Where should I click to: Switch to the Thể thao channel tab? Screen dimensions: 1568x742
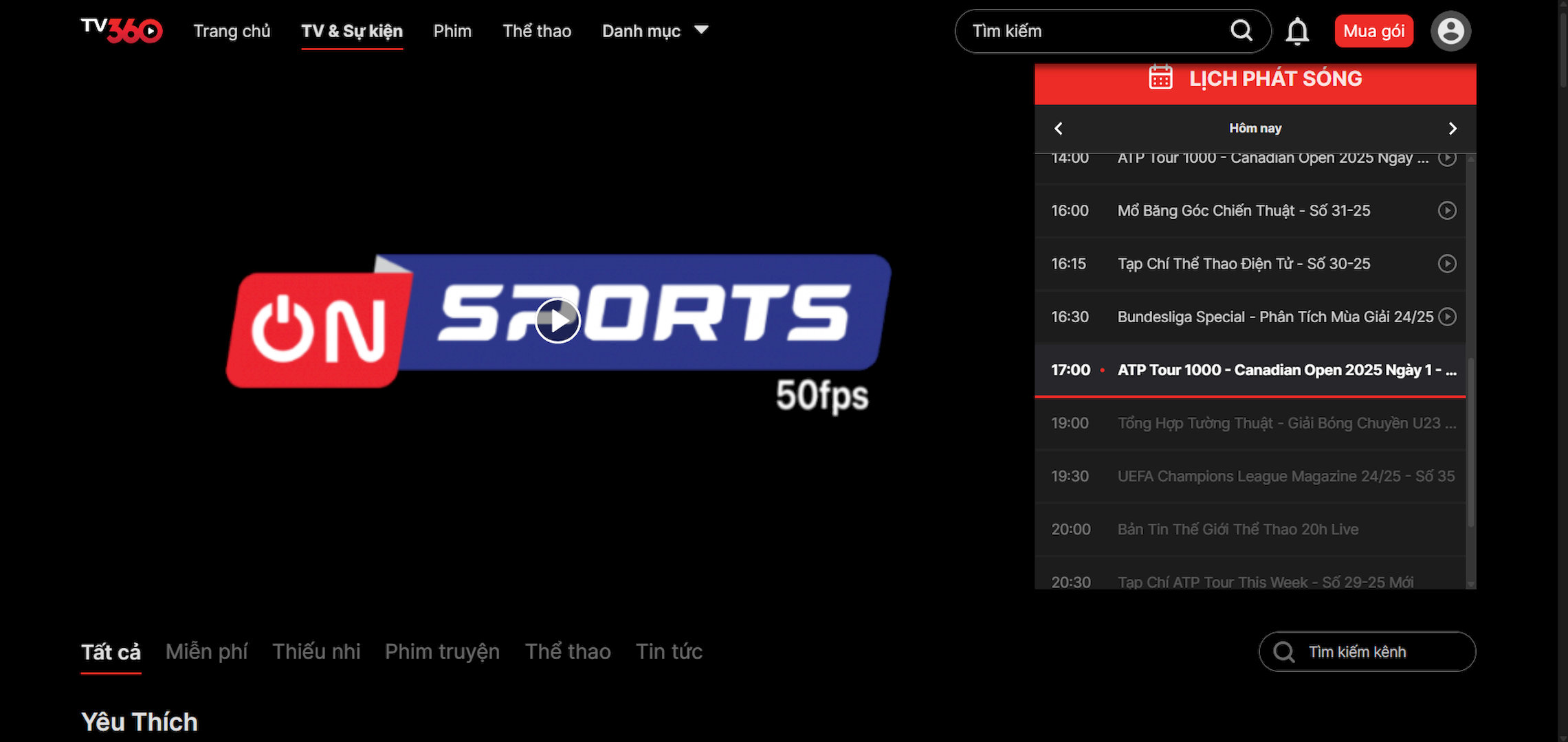click(568, 652)
